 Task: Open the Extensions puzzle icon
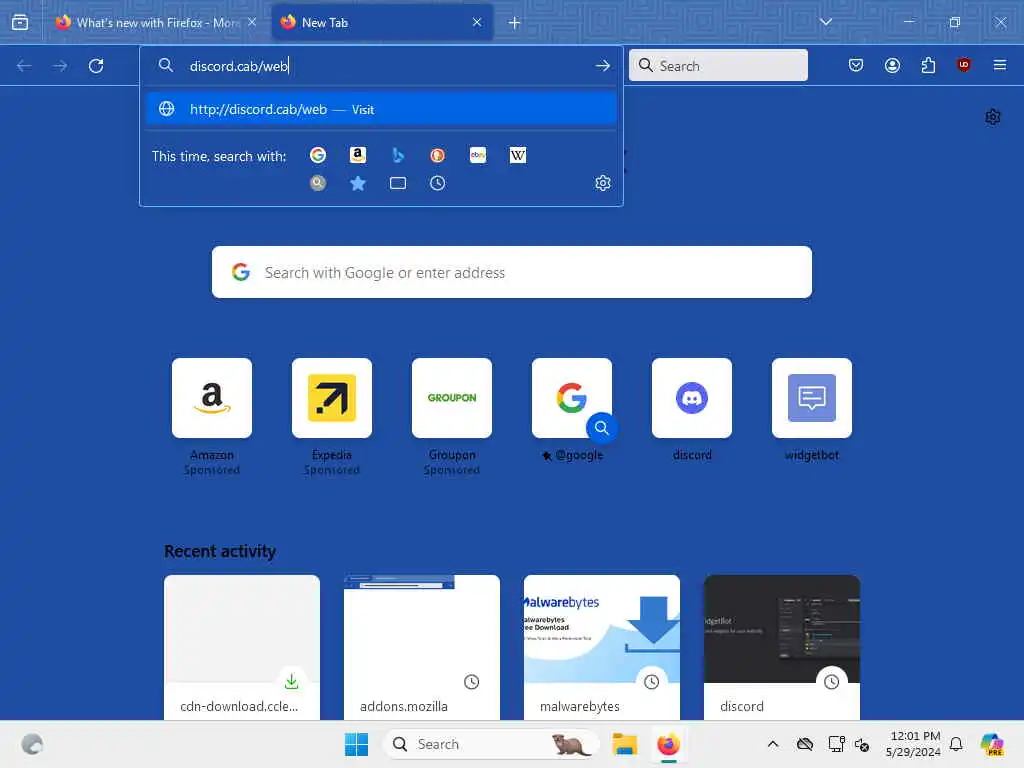tap(928, 65)
